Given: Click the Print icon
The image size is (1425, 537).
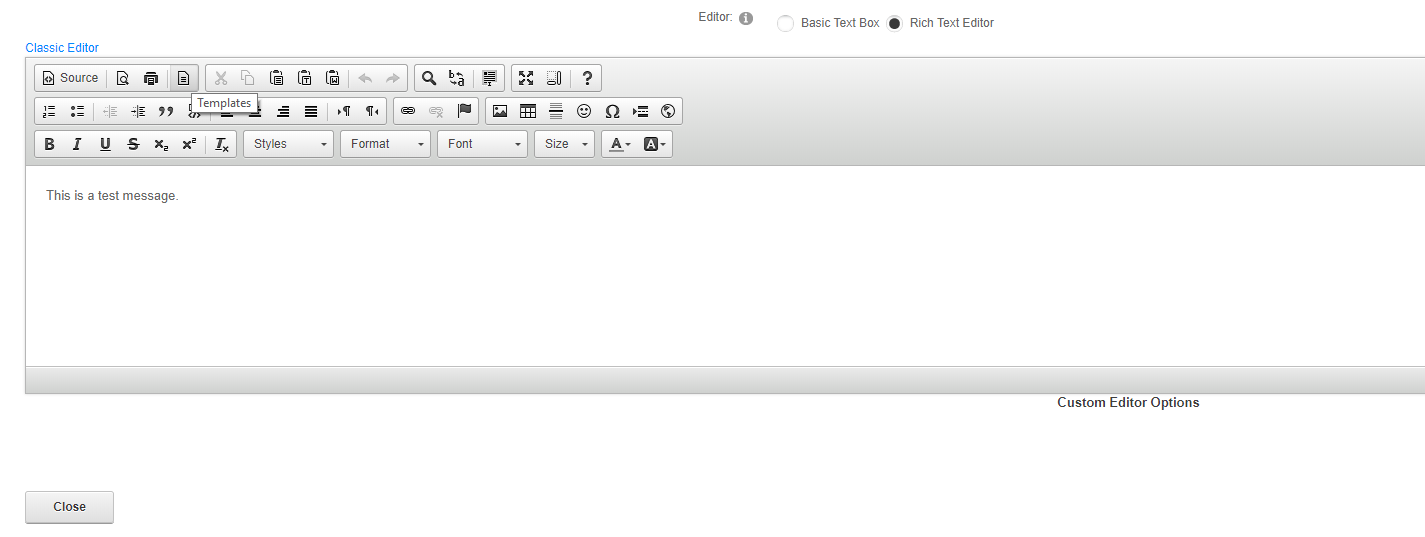Looking at the screenshot, I should pyautogui.click(x=151, y=78).
